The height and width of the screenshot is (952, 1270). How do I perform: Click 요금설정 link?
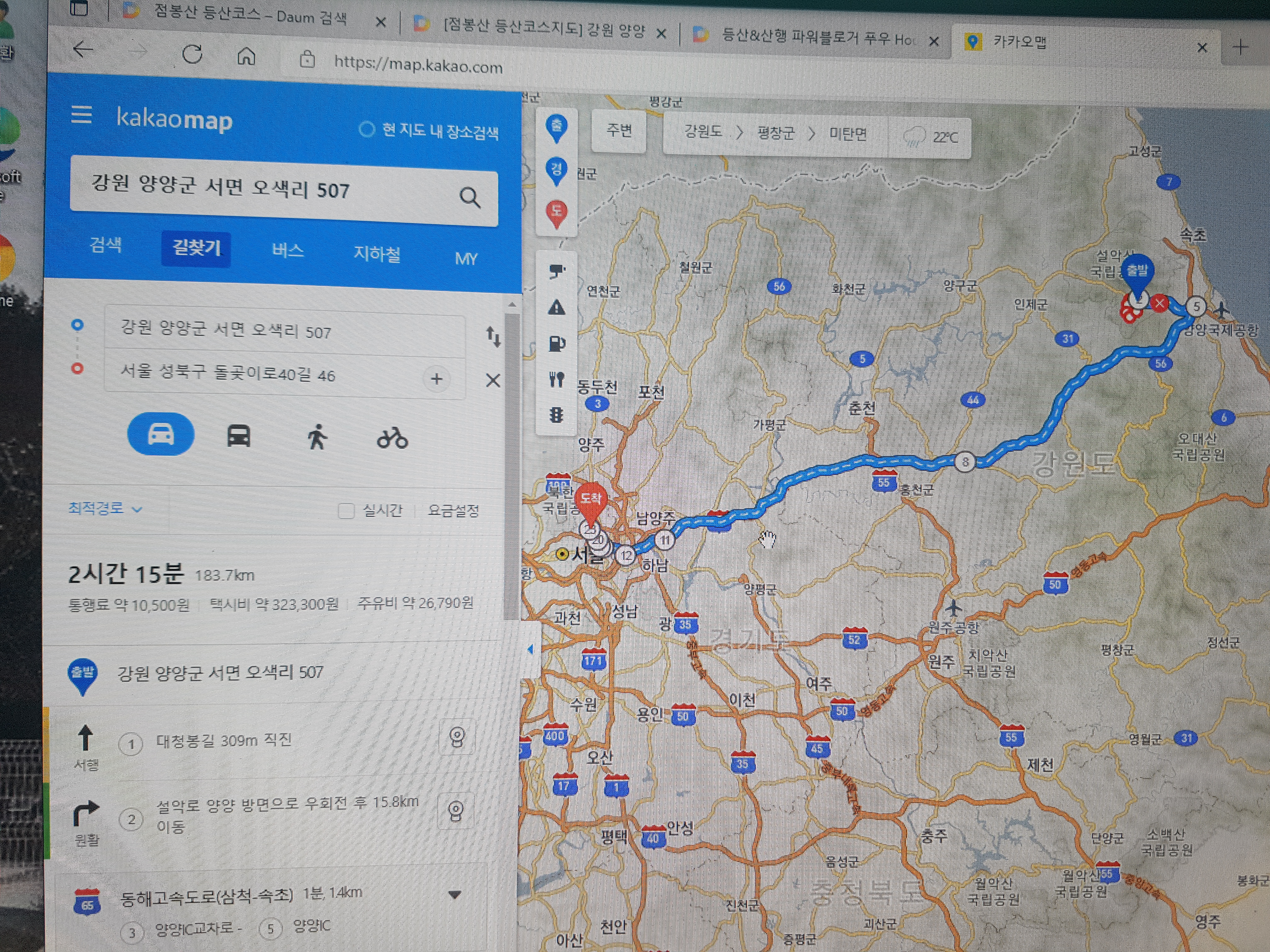coord(453,510)
